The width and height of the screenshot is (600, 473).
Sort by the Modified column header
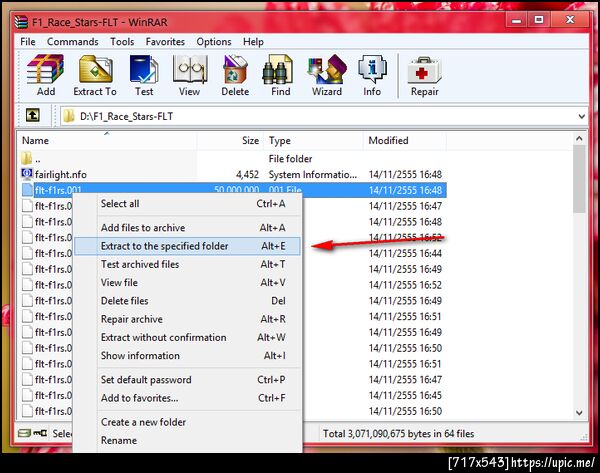[404, 140]
